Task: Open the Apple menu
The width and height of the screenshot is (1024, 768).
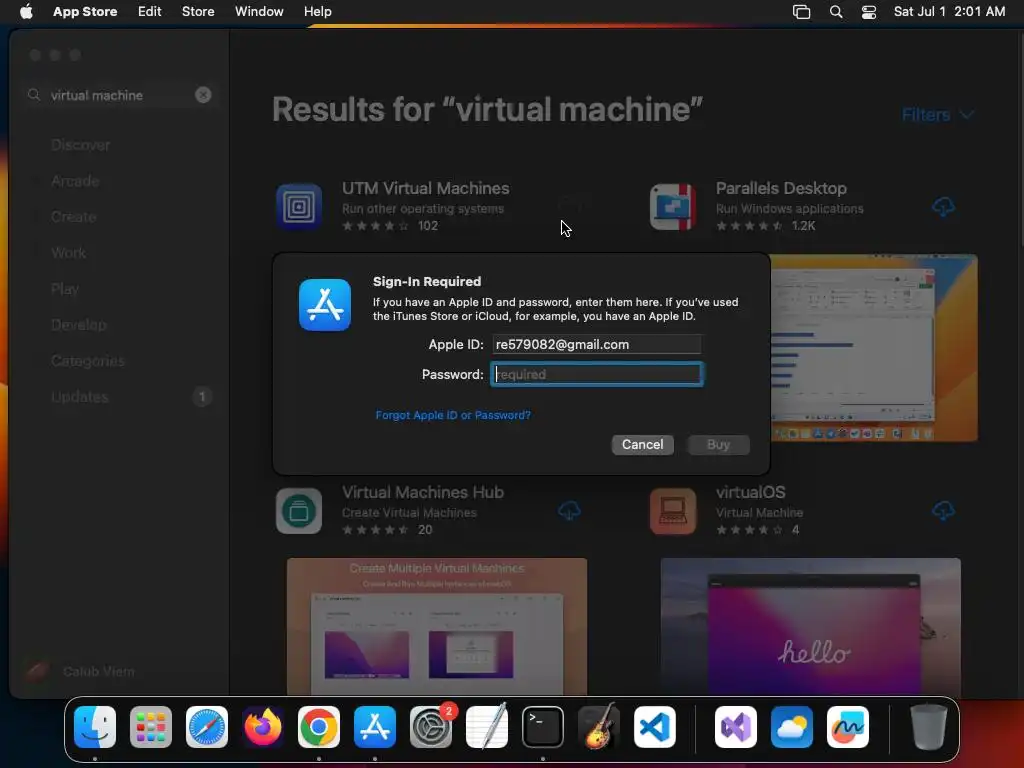Action: click(x=26, y=12)
